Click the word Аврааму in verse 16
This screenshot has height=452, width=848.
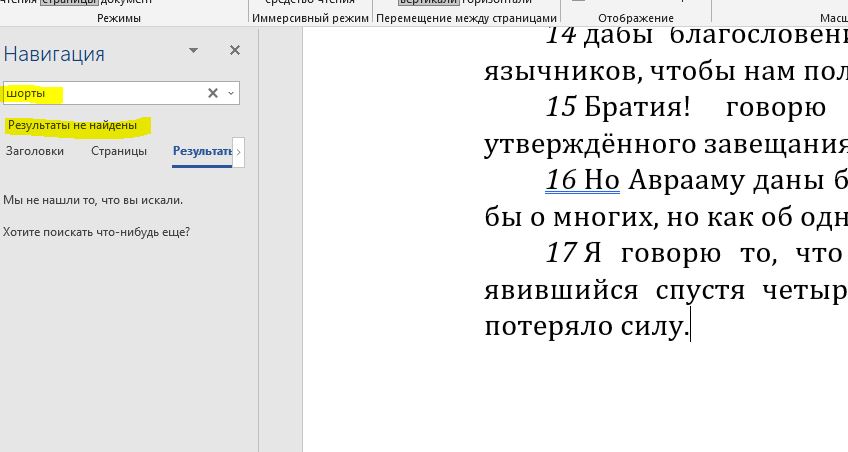point(684,180)
